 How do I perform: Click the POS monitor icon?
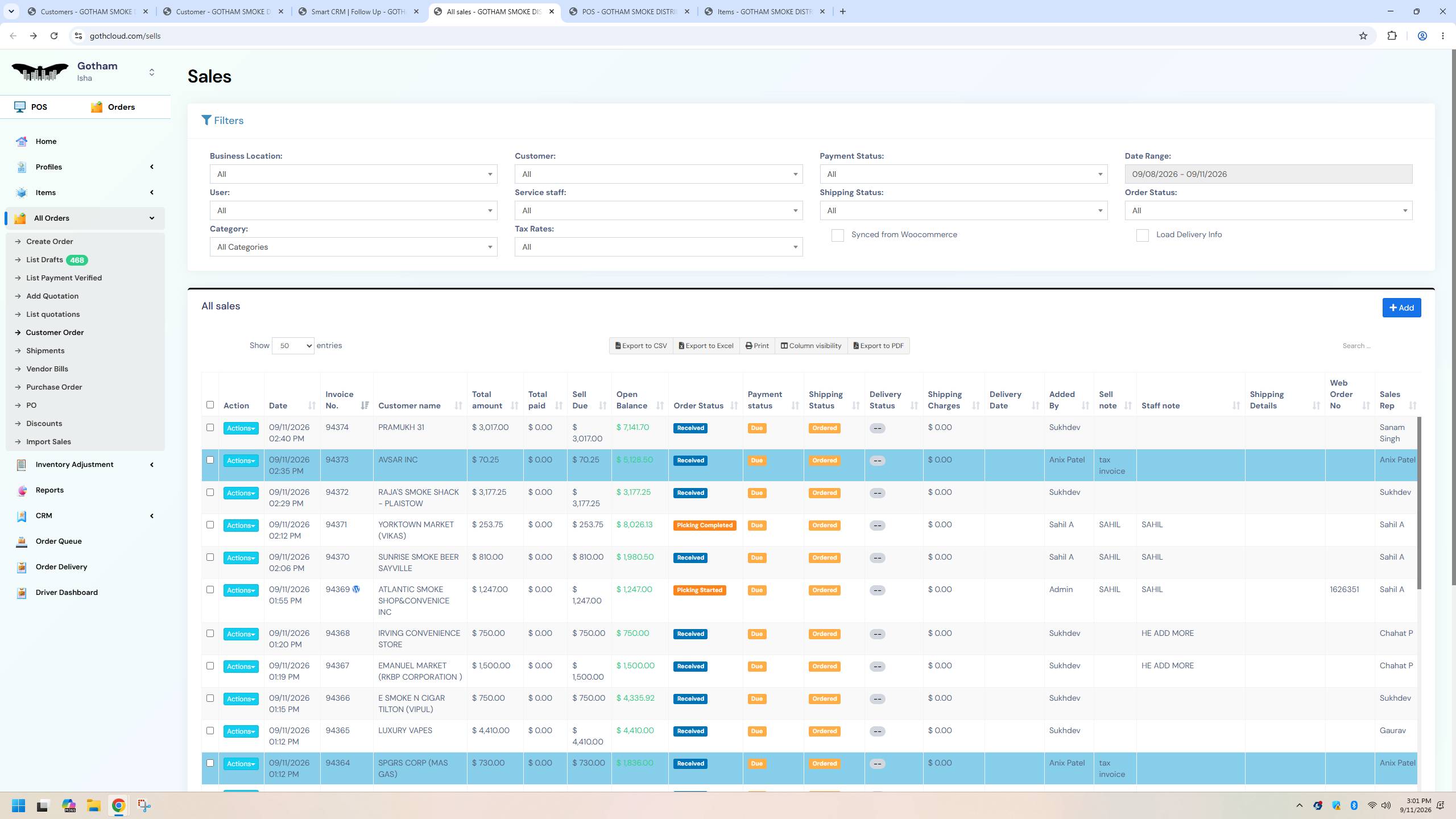coord(20,107)
